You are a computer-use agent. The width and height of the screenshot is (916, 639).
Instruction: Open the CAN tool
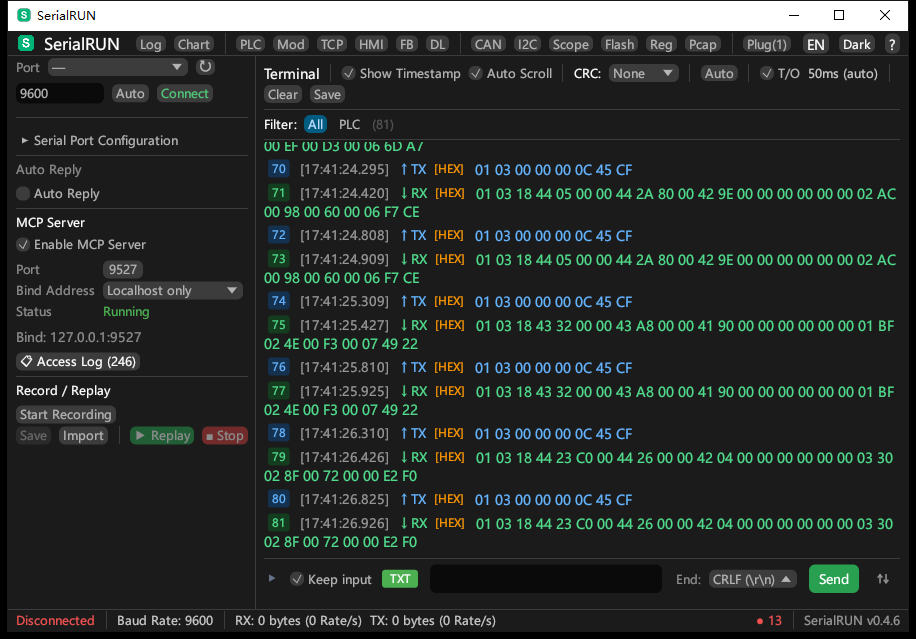point(488,44)
